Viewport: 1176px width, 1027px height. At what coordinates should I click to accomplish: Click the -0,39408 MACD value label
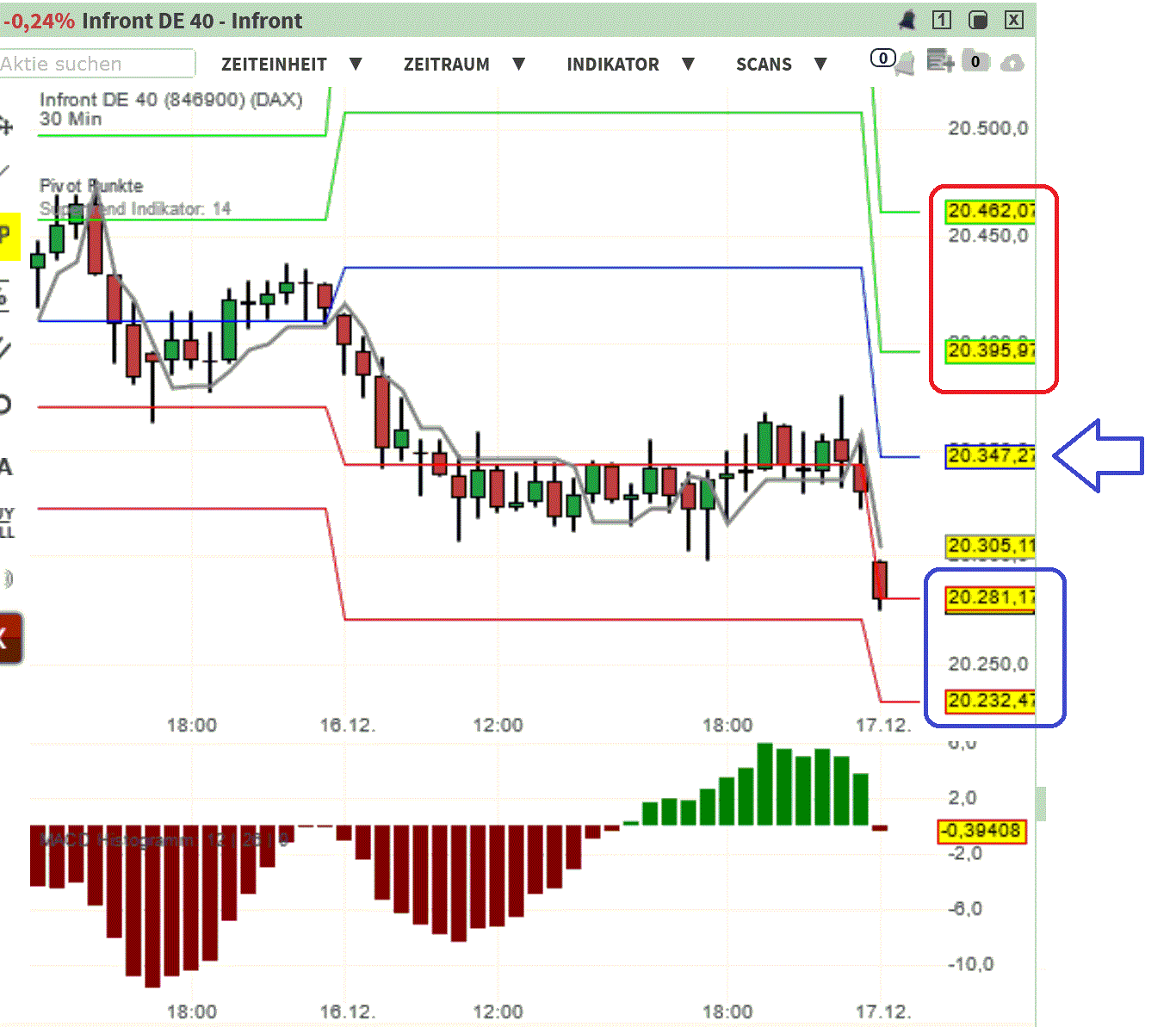[981, 831]
